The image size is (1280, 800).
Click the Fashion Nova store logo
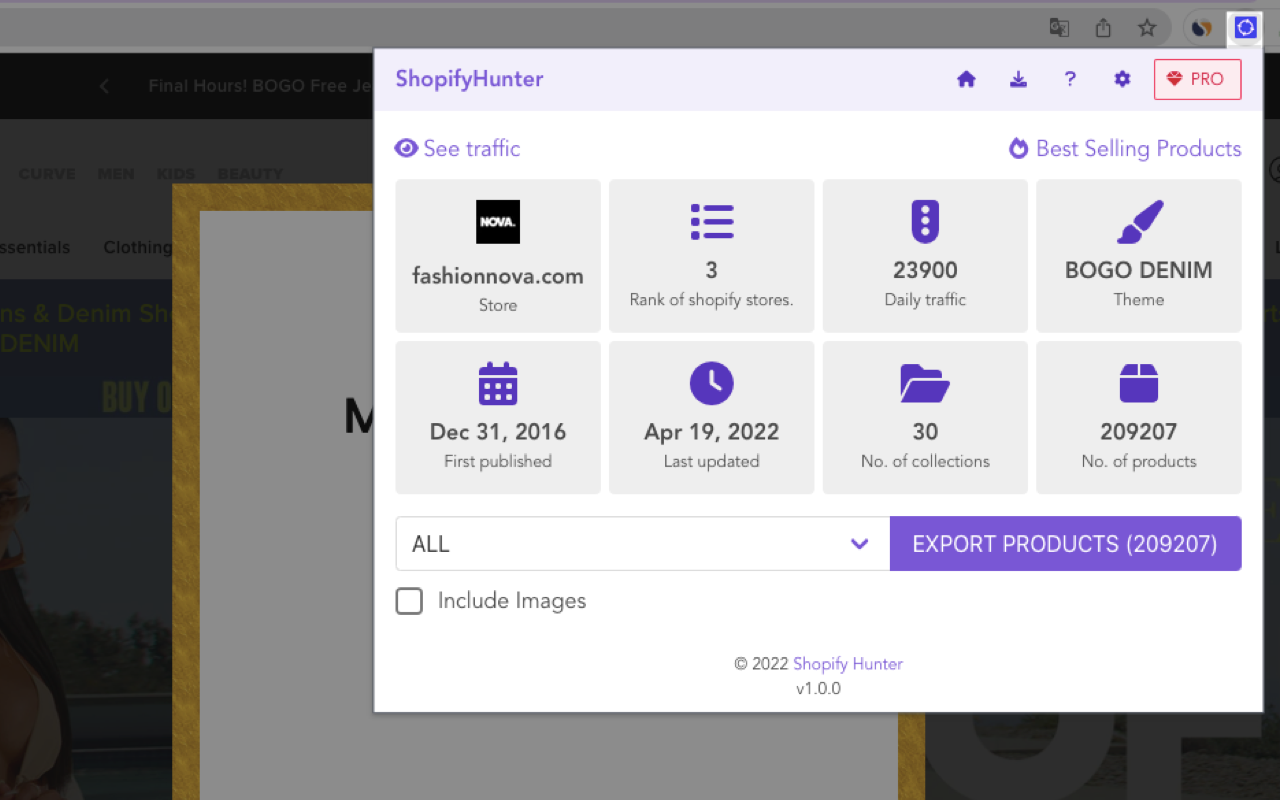(498, 222)
